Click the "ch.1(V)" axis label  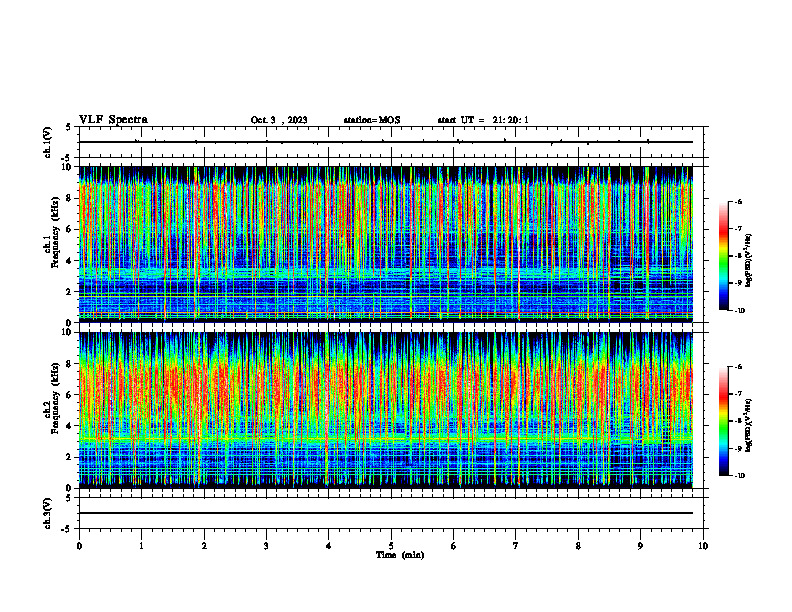tap(48, 142)
